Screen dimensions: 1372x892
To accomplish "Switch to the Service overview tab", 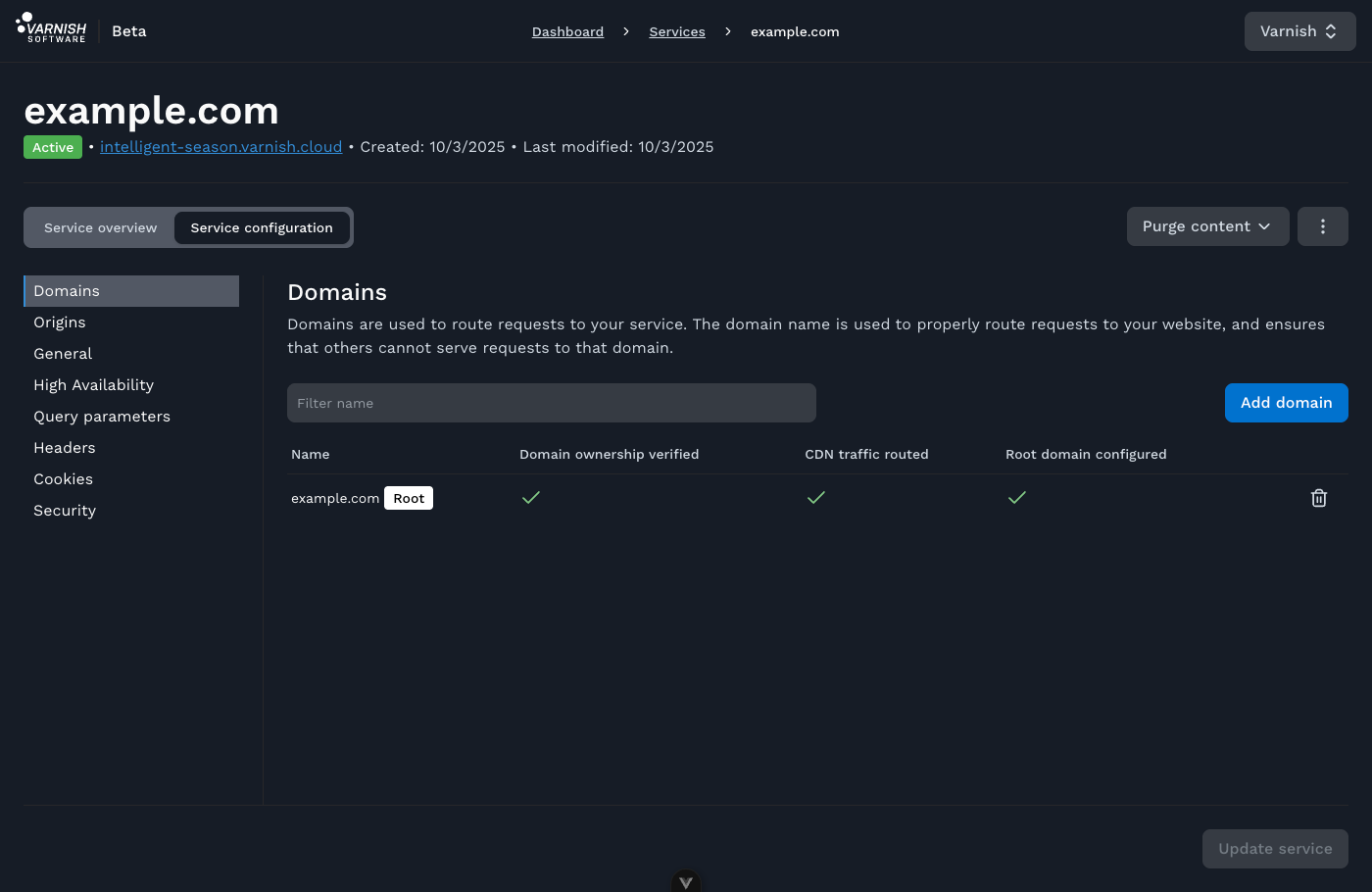I will [100, 227].
